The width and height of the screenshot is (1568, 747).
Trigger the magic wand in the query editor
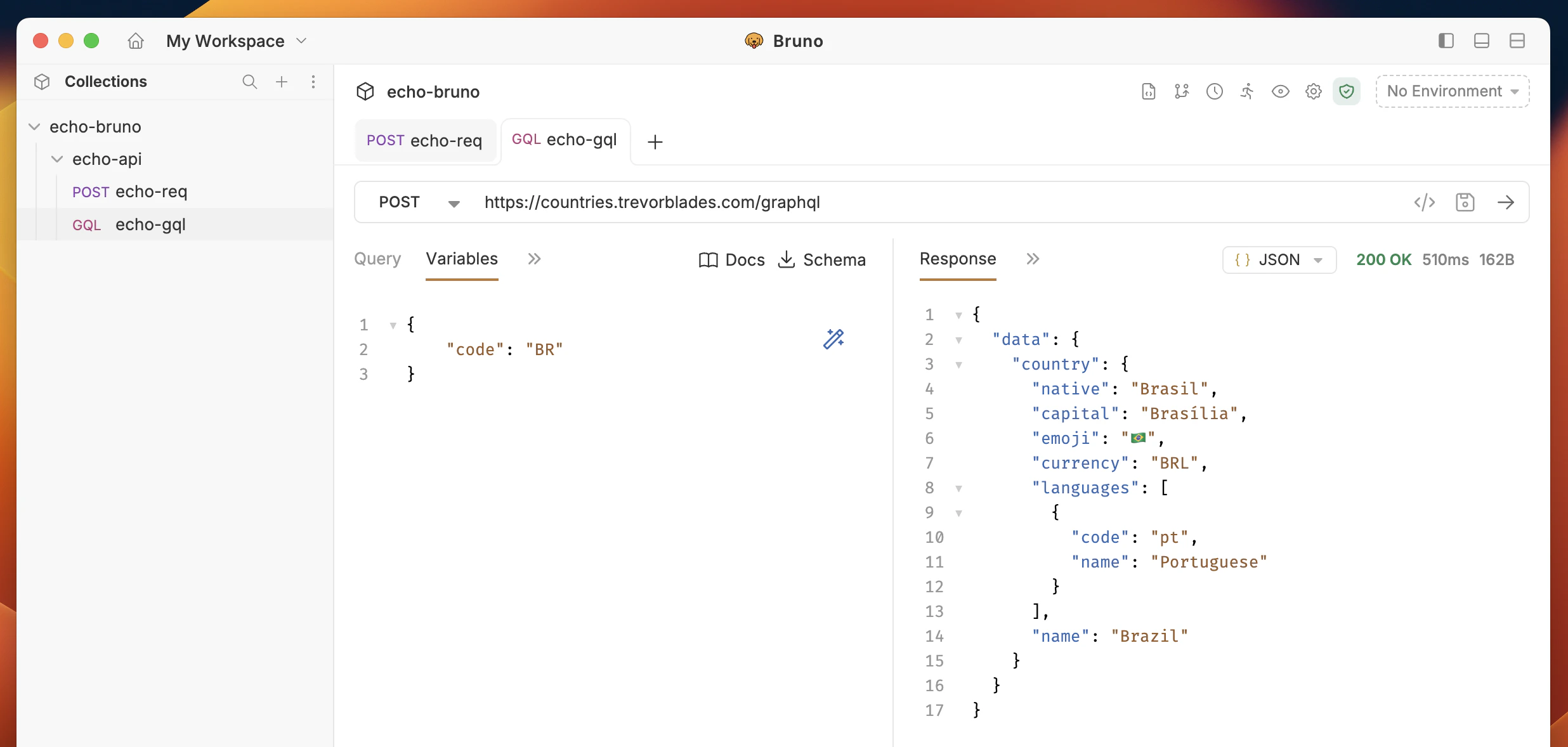pos(833,339)
